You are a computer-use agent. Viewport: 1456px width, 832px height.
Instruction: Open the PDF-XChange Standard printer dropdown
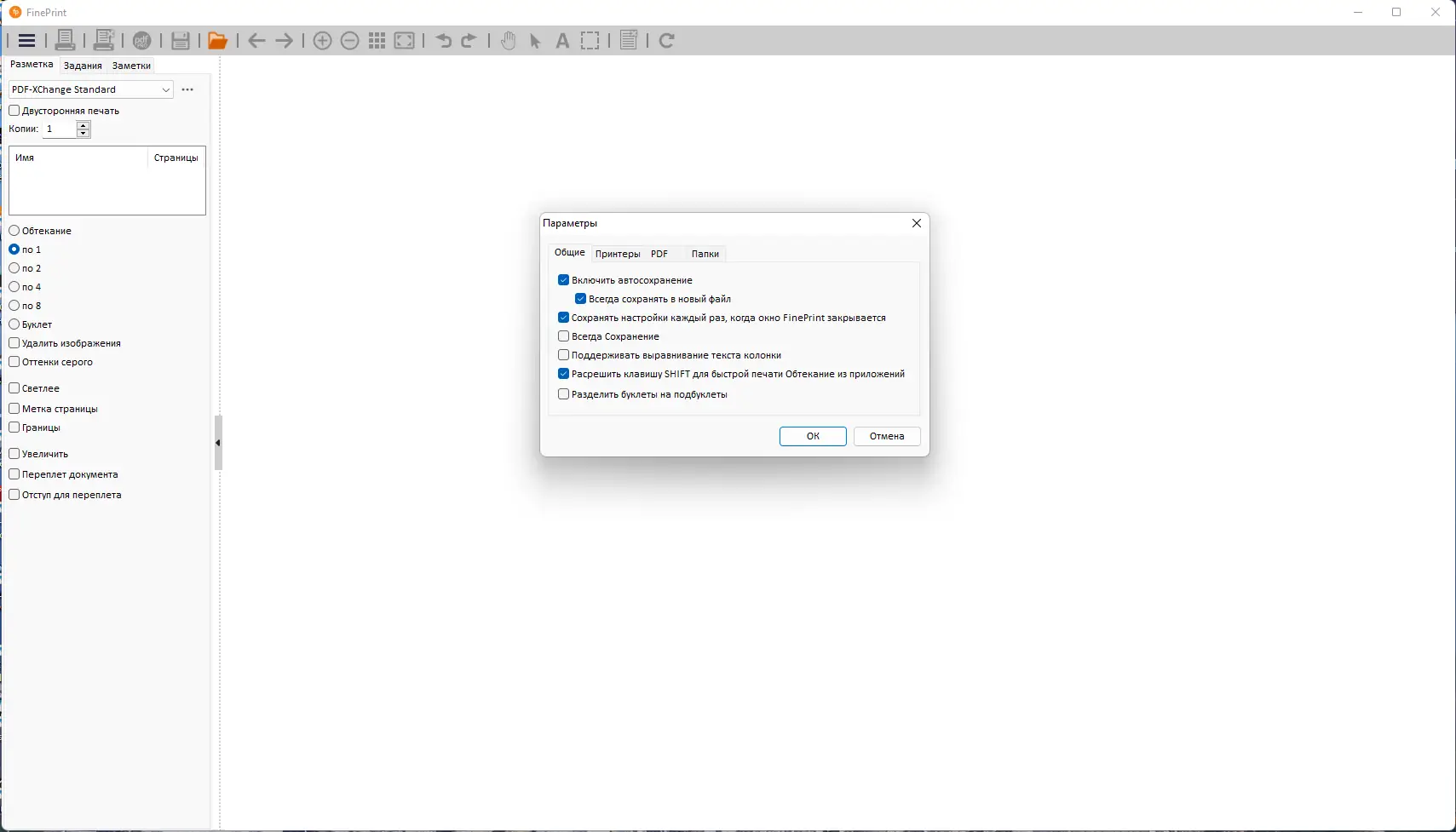(167, 89)
